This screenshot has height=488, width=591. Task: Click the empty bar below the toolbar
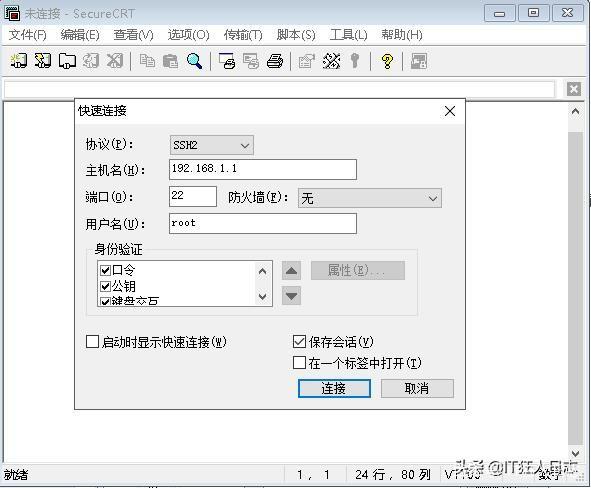click(x=279, y=89)
